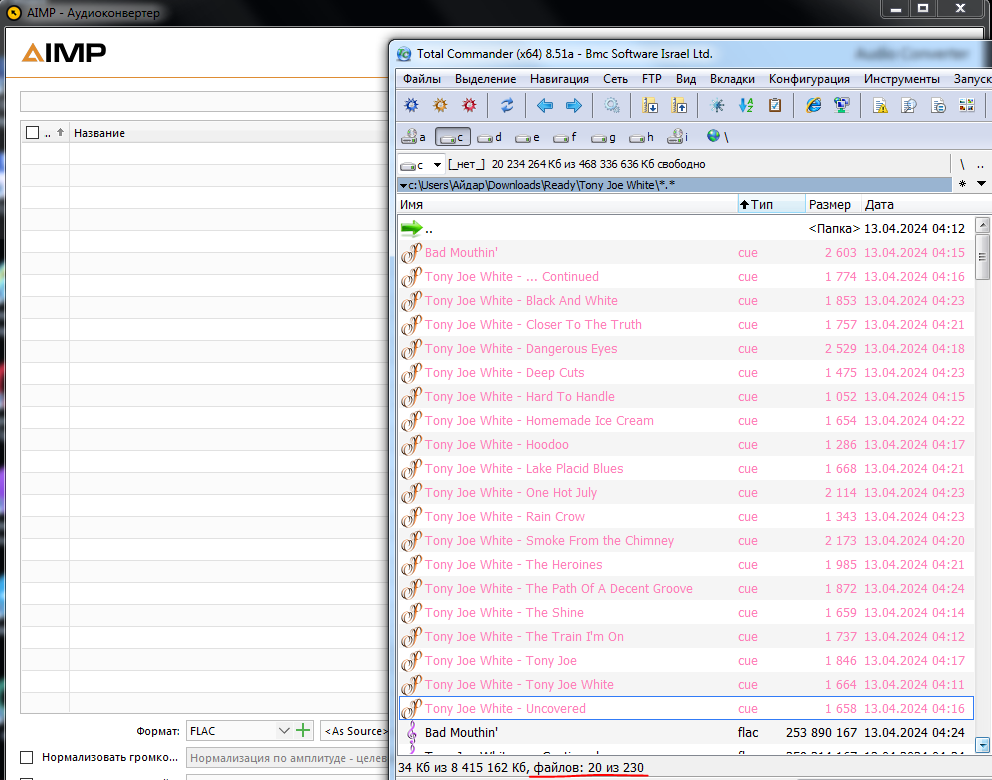Open the Вид menu
The image size is (992, 780).
click(686, 79)
